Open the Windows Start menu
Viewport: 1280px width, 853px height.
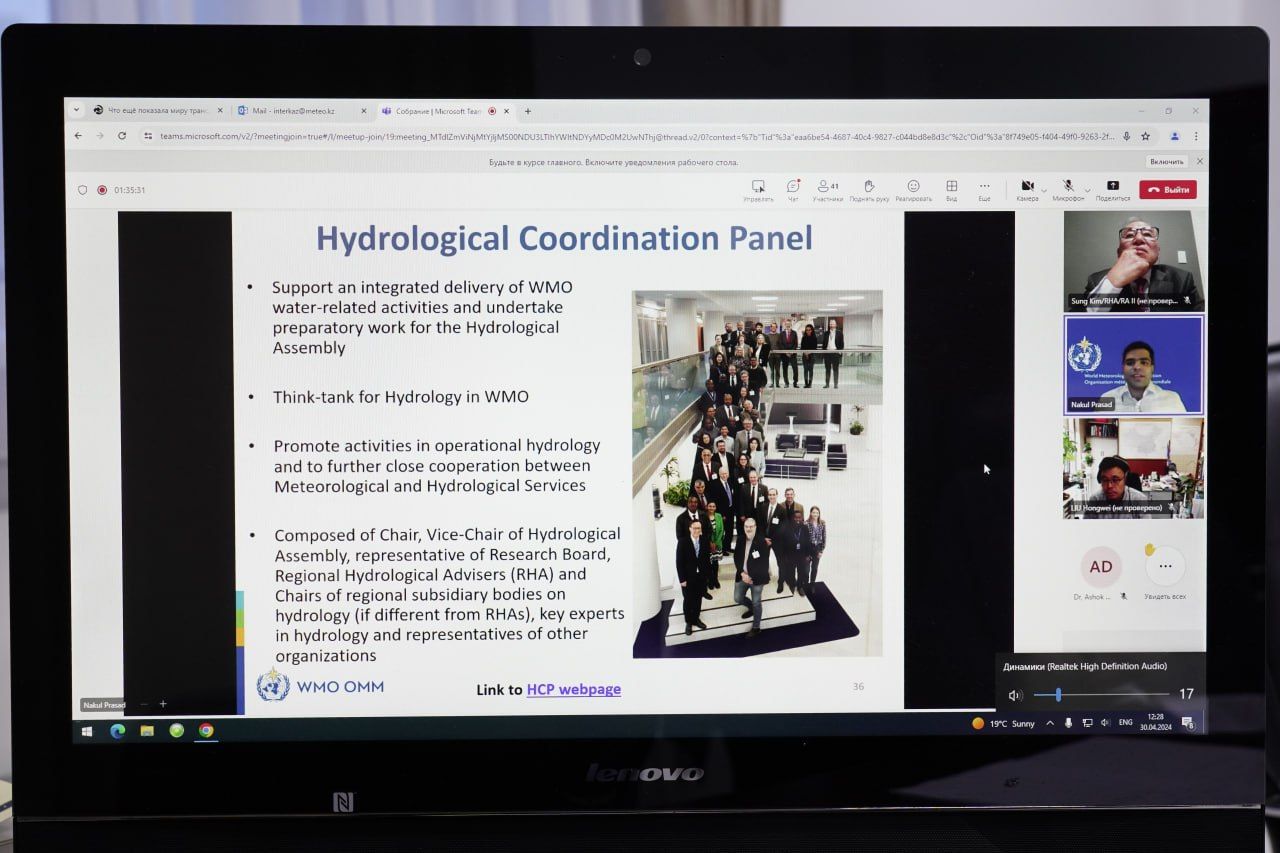point(87,731)
